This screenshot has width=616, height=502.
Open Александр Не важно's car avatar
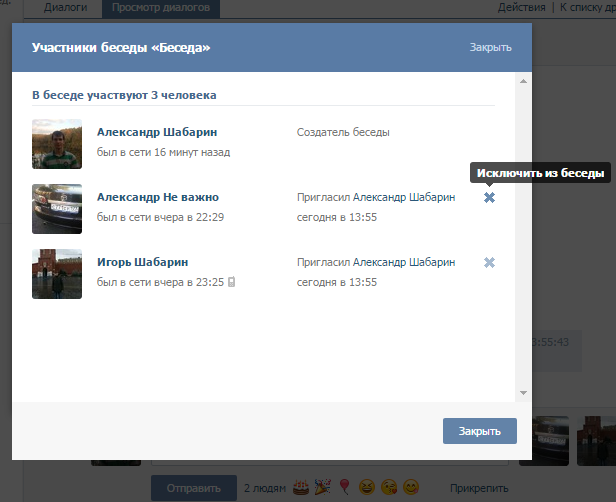[57, 209]
